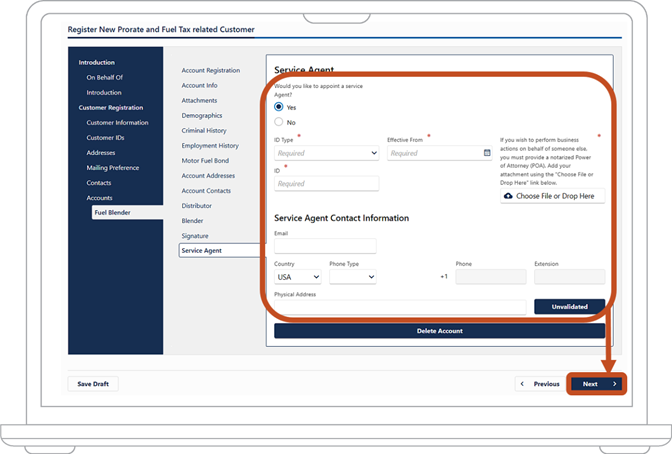Click the cloud upload icon
Screen dimensions: 672x454
pyautogui.click(x=508, y=196)
